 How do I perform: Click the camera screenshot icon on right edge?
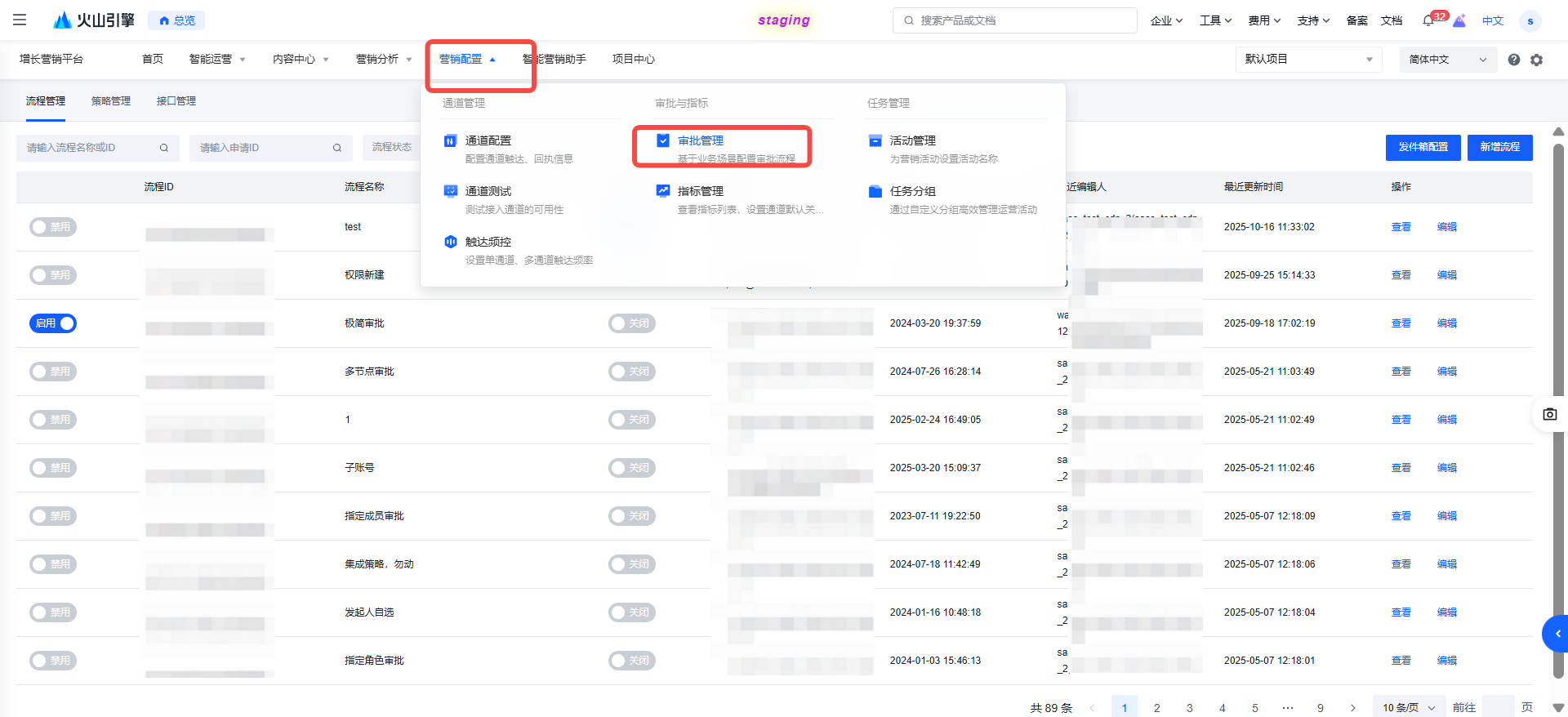(1550, 414)
